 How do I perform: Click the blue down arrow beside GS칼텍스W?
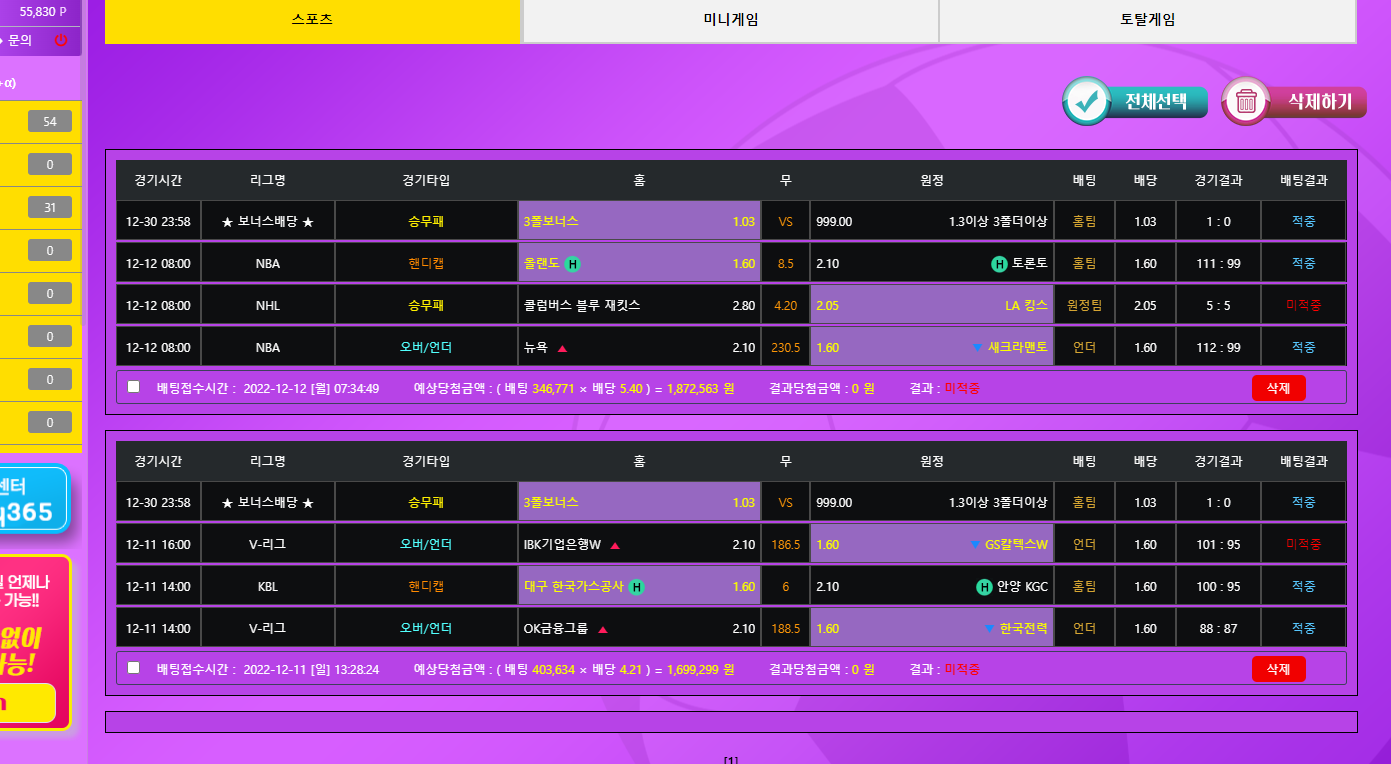click(x=974, y=545)
